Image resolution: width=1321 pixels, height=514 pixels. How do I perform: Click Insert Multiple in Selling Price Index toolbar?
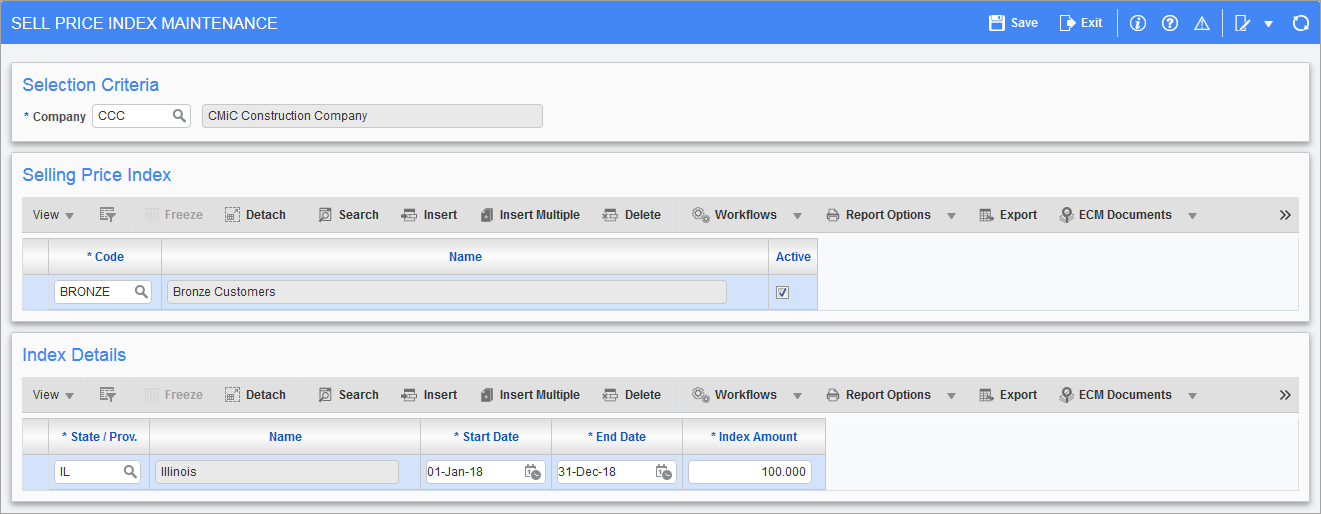(529, 215)
